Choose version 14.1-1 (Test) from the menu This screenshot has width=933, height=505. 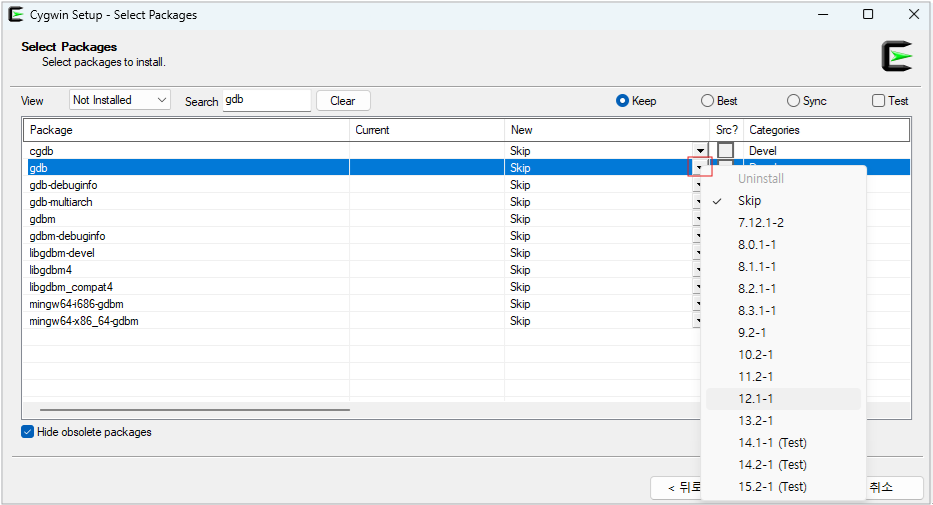pos(783,443)
